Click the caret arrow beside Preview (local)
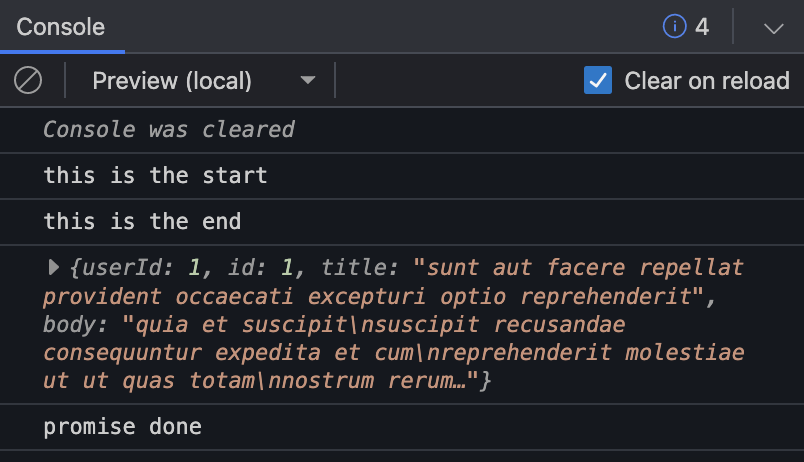 point(308,80)
